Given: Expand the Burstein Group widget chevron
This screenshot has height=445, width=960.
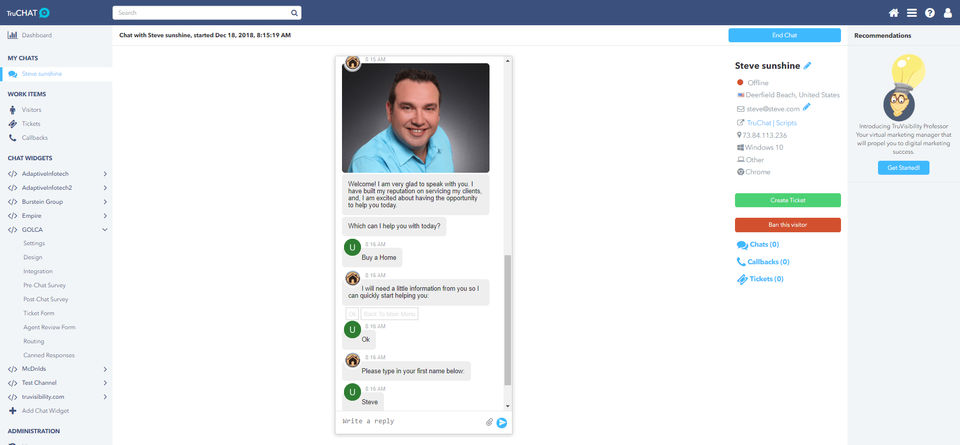Looking at the screenshot, I should (105, 202).
